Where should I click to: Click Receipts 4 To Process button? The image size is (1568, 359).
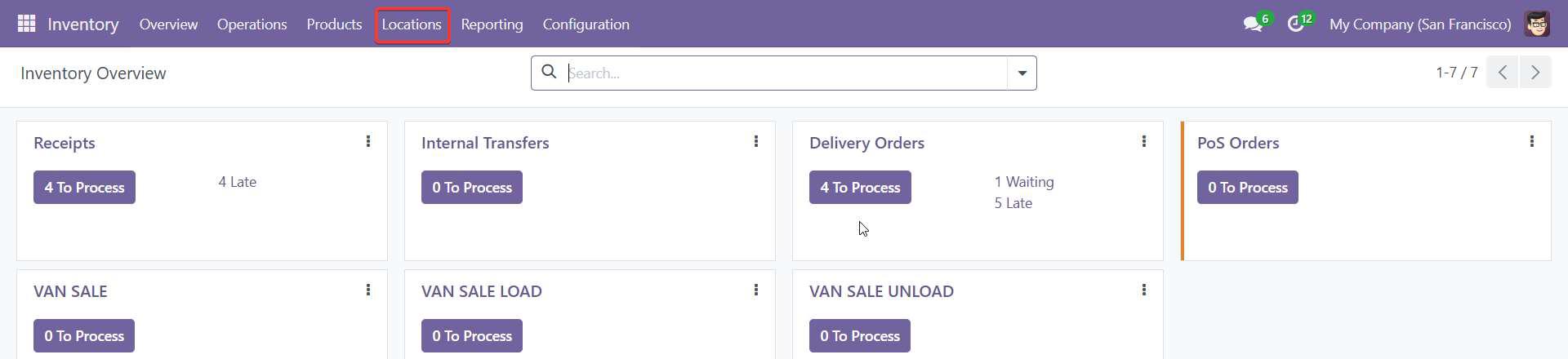[84, 188]
